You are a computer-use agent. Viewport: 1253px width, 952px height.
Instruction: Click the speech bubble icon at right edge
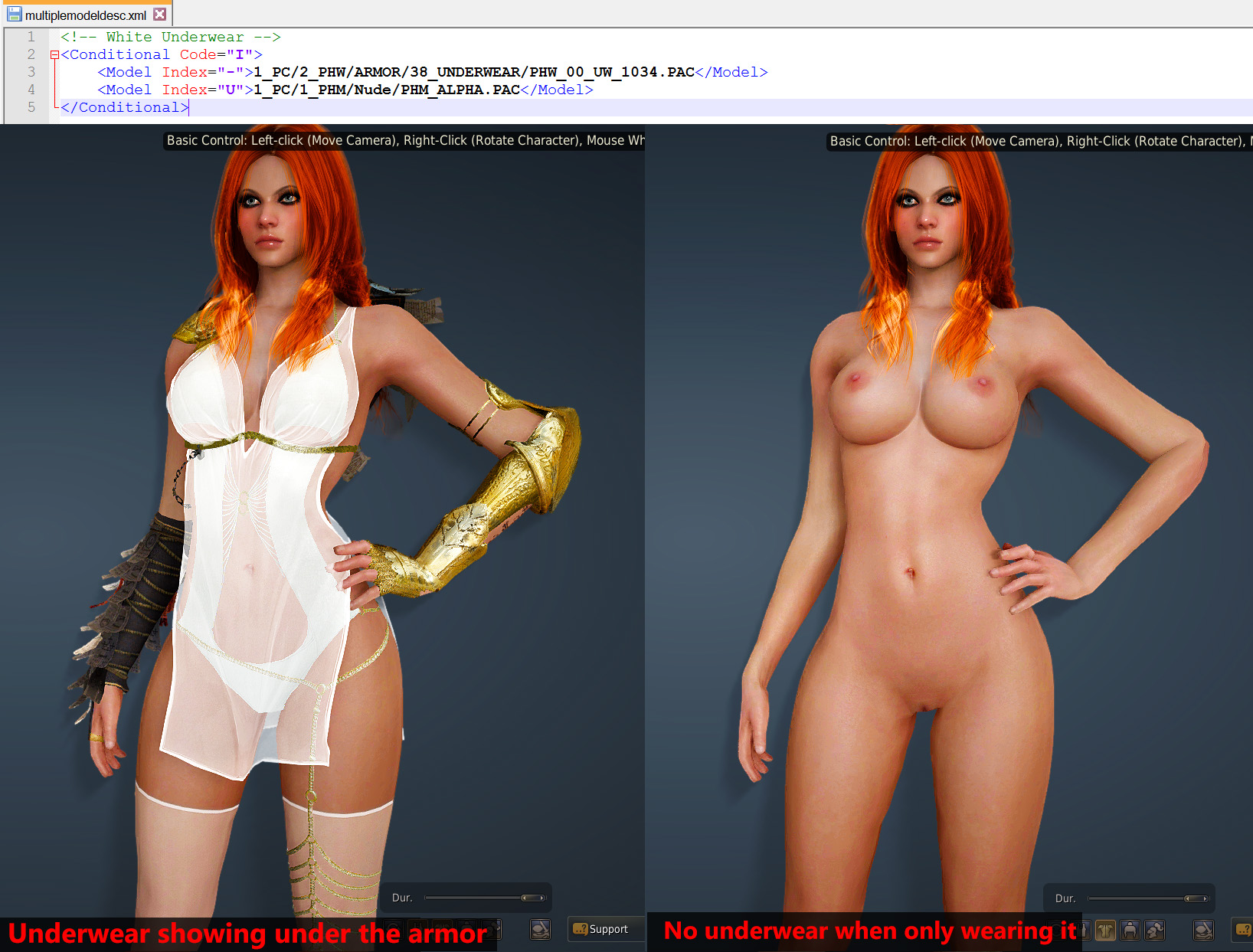point(1242,930)
